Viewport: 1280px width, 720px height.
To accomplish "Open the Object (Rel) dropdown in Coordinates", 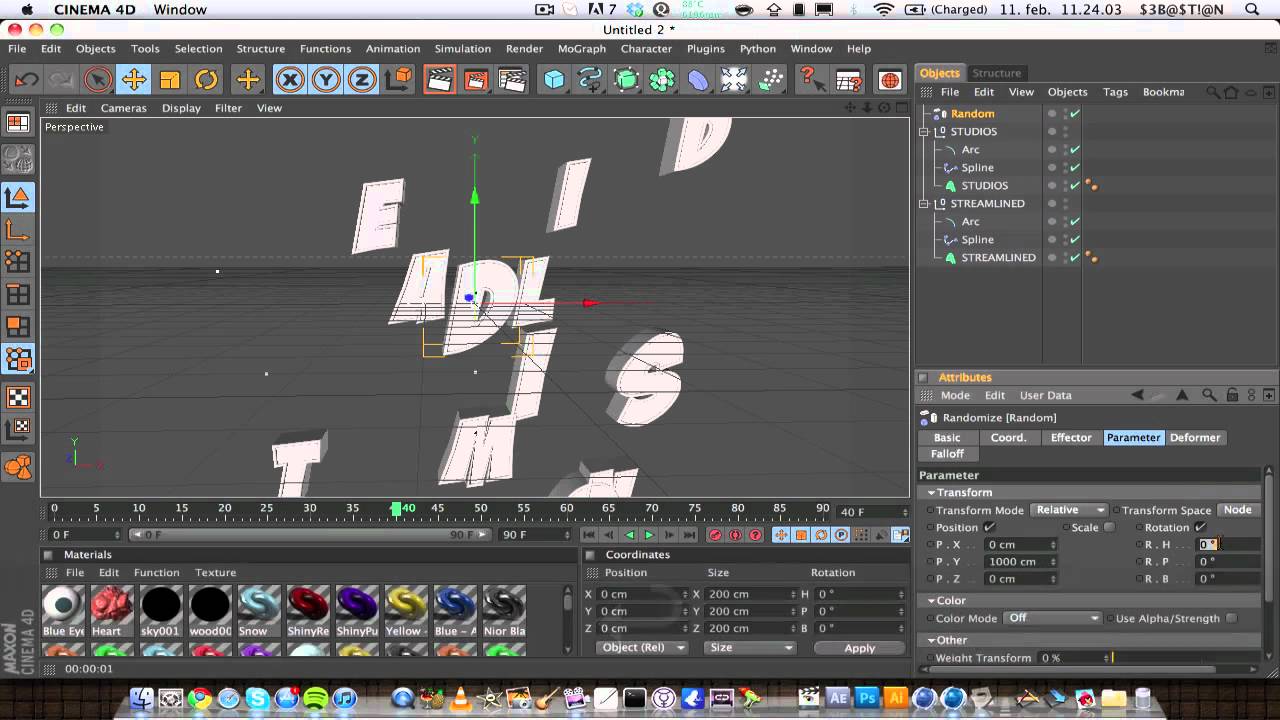I will click(x=642, y=648).
